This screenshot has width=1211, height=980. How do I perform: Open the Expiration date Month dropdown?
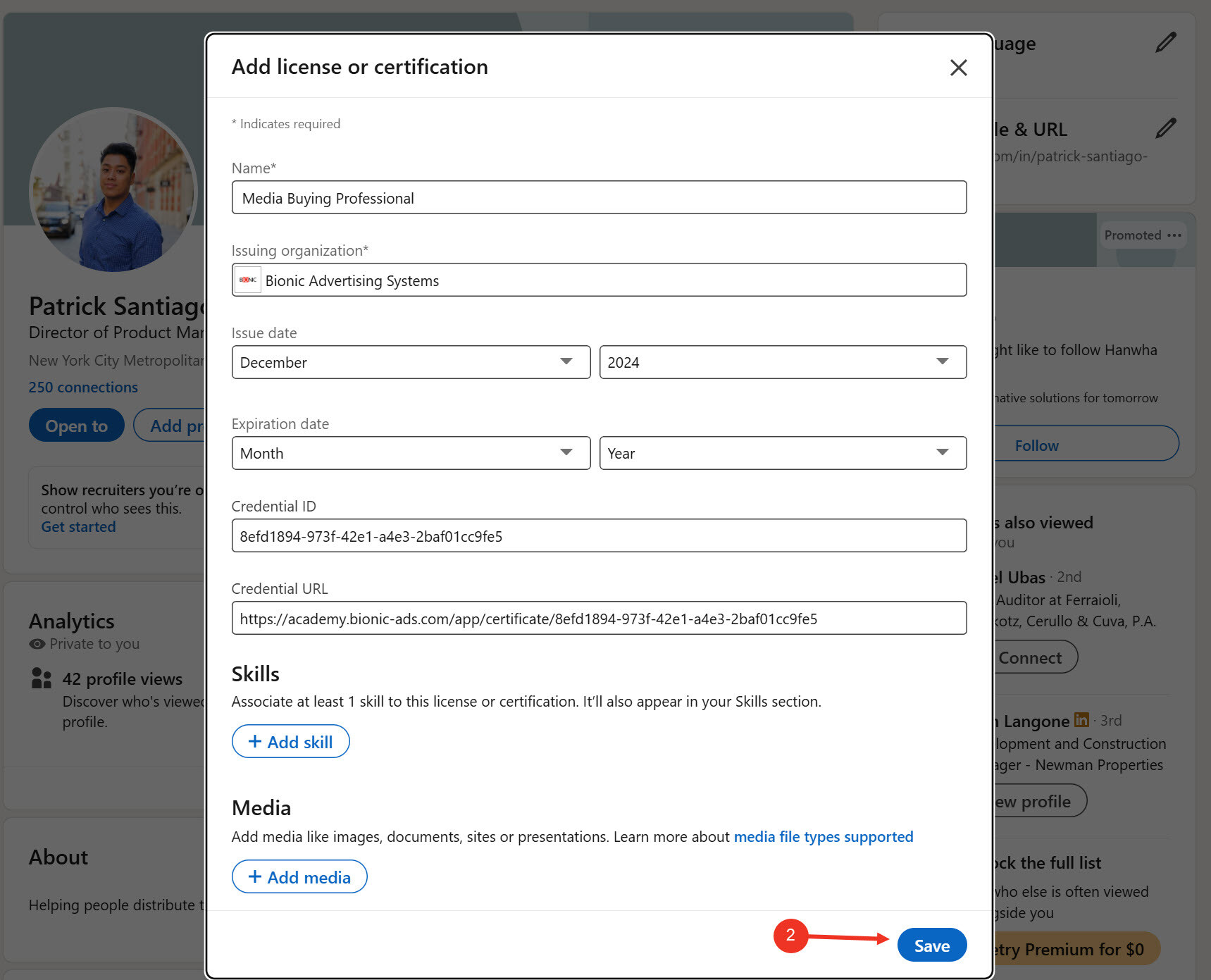point(411,453)
